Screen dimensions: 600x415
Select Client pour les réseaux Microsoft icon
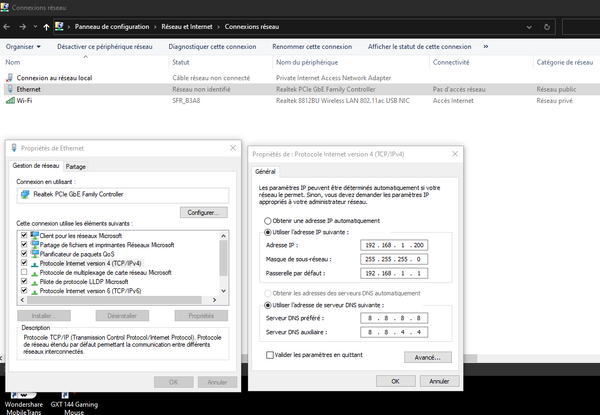[x=34, y=235]
